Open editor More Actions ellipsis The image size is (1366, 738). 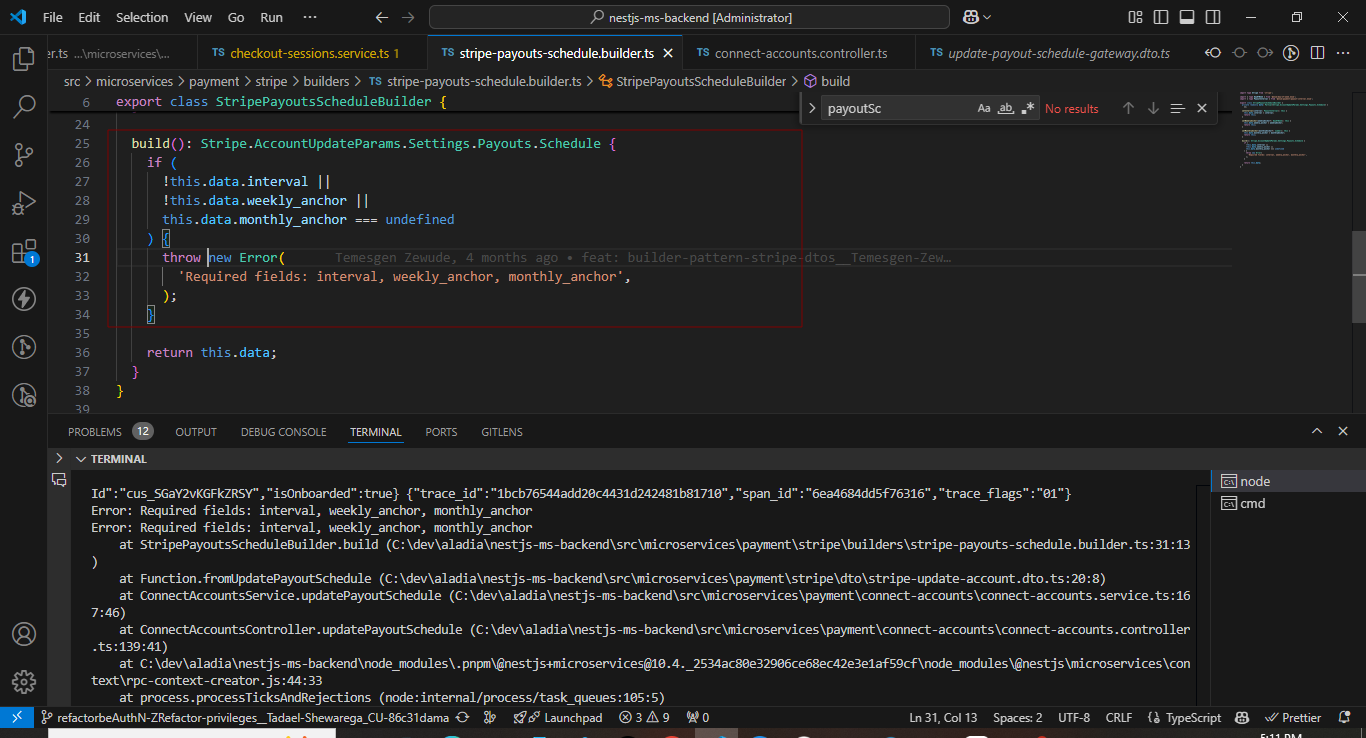pyautogui.click(x=1343, y=53)
